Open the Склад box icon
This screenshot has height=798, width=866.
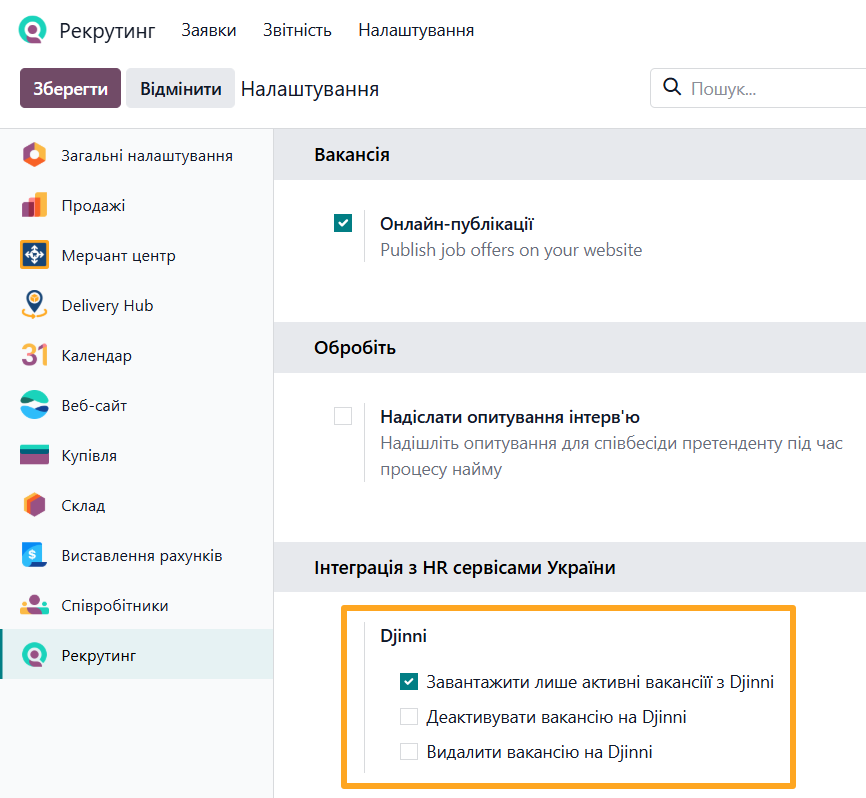34,505
